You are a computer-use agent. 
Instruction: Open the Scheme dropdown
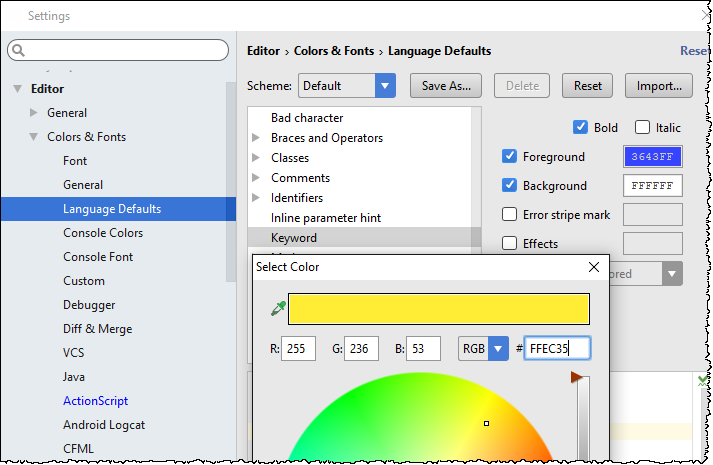[x=385, y=86]
